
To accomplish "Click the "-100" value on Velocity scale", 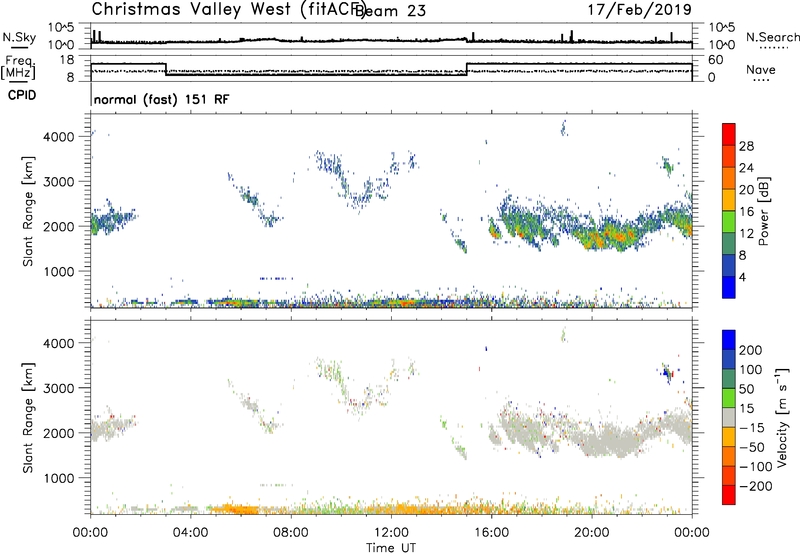I will coord(755,467).
